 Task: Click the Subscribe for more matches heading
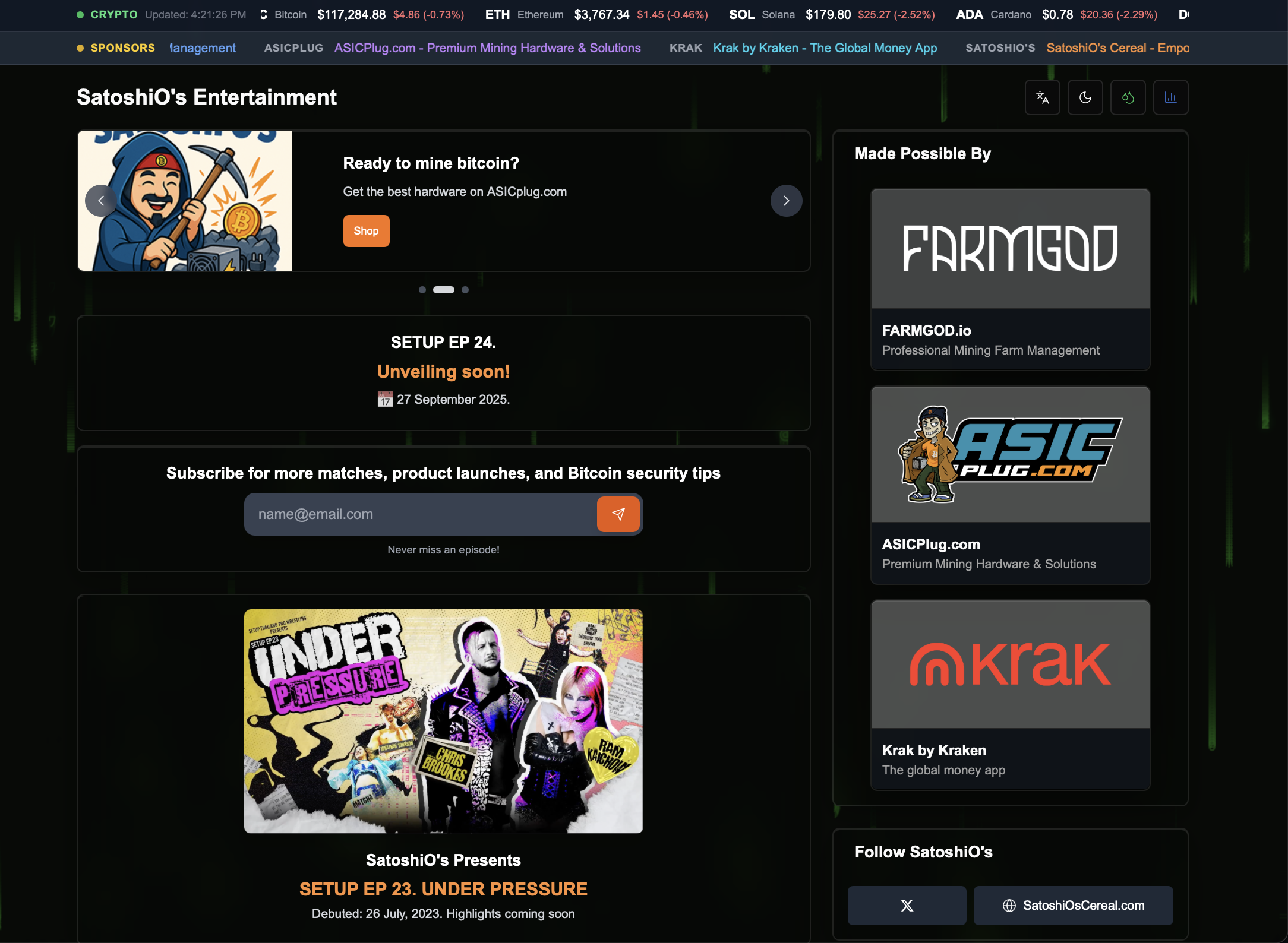(443, 473)
